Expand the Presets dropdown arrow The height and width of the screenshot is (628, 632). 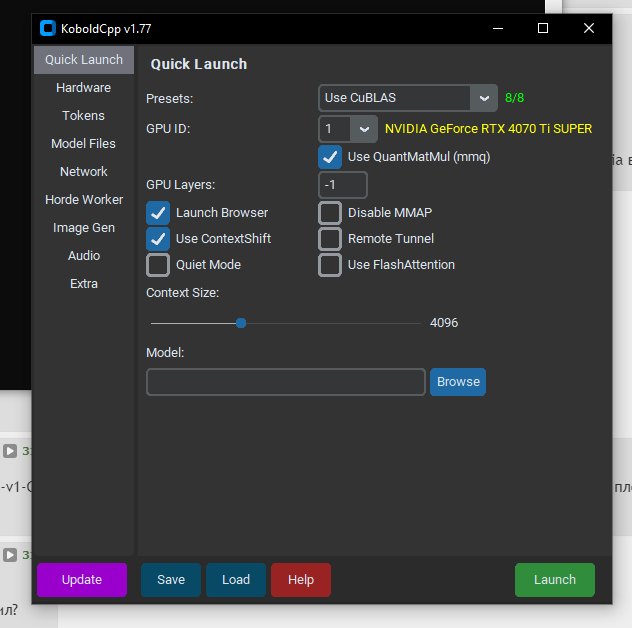click(484, 98)
